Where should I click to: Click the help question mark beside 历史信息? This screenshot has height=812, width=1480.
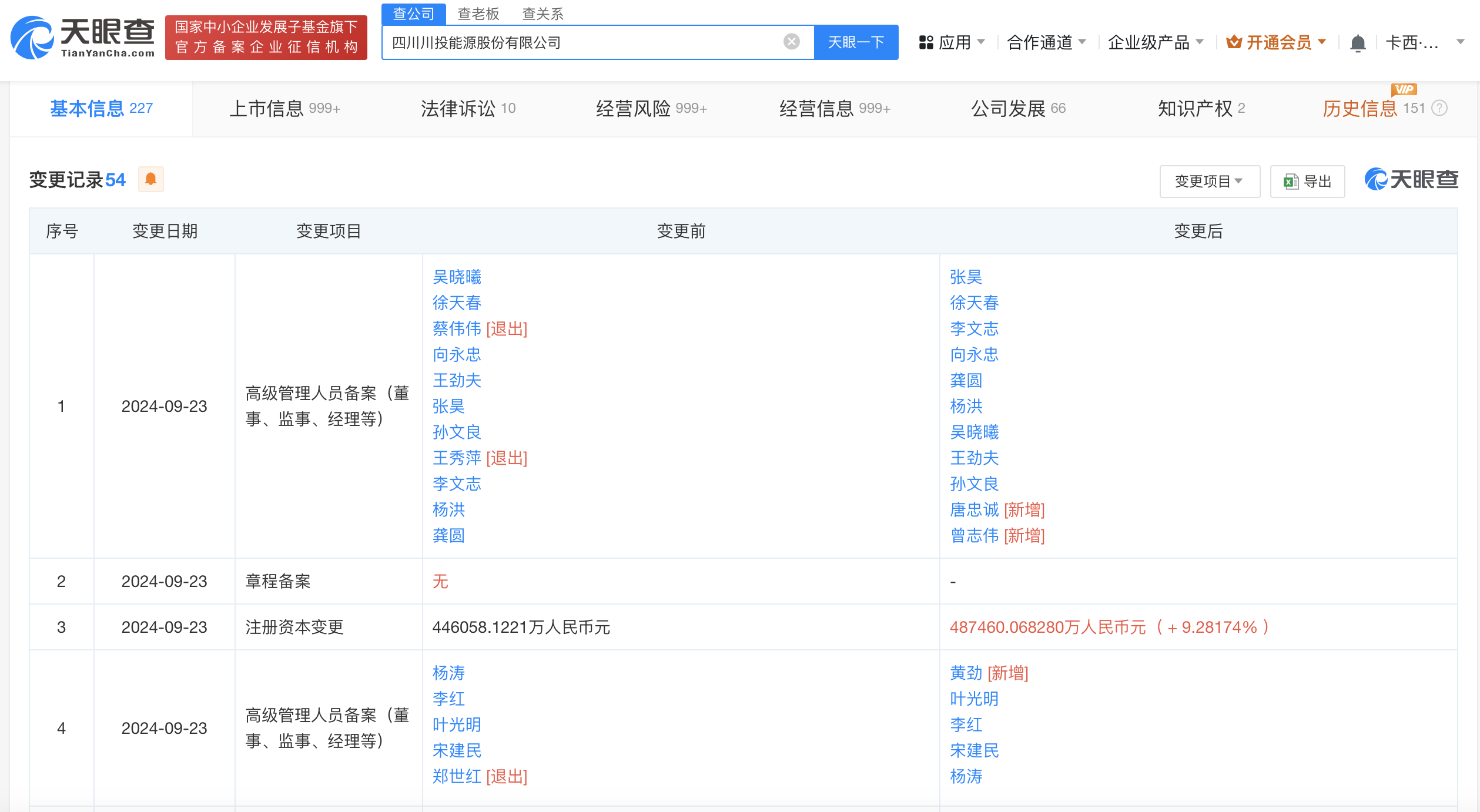click(1439, 108)
